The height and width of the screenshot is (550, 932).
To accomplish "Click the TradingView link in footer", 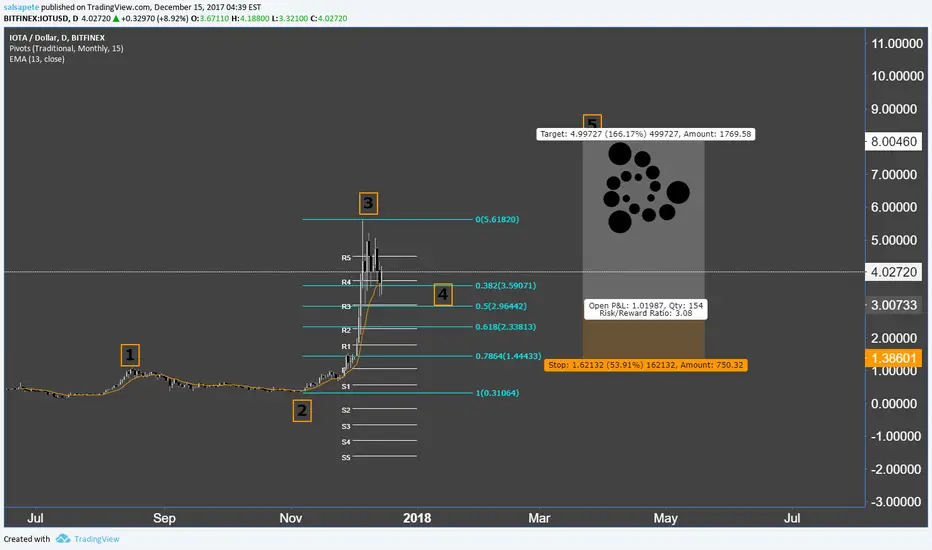I will coord(96,539).
